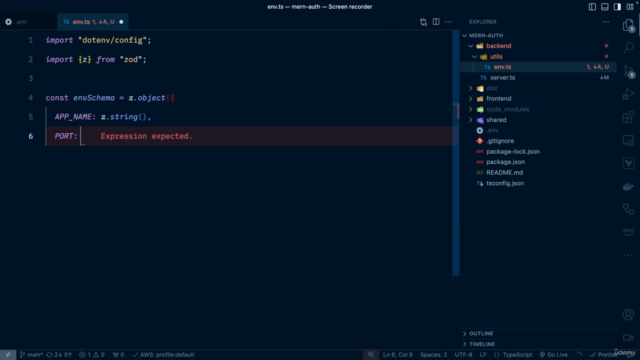The width and height of the screenshot is (640, 360).
Task: Collapse the backend folder
Action: 471,46
